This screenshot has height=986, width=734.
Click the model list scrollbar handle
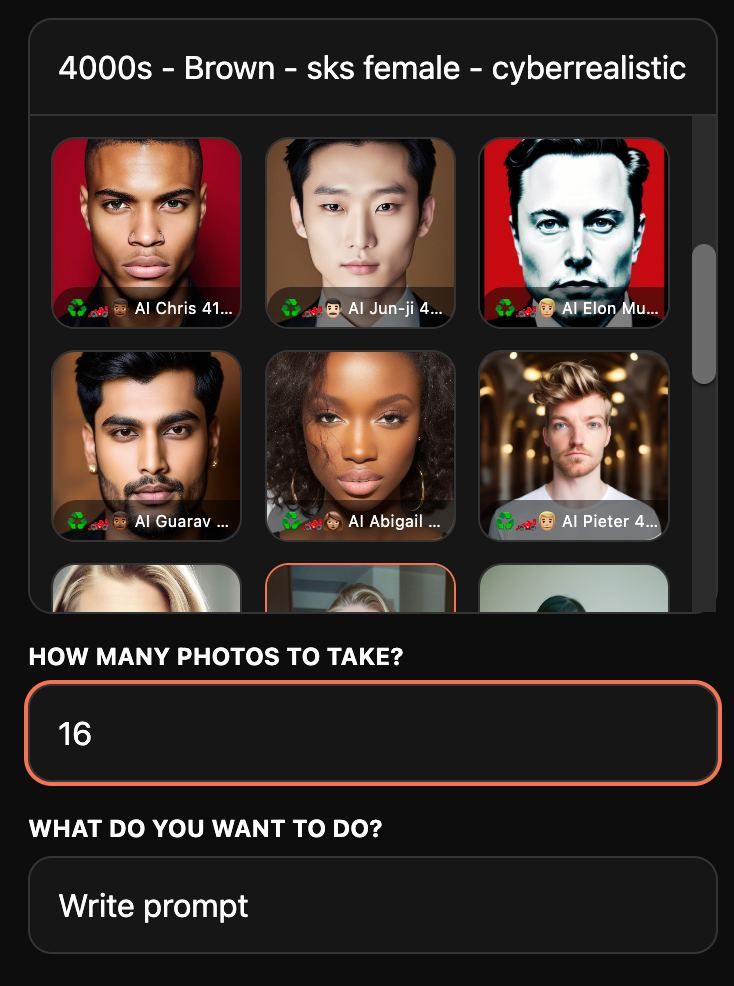(704, 314)
